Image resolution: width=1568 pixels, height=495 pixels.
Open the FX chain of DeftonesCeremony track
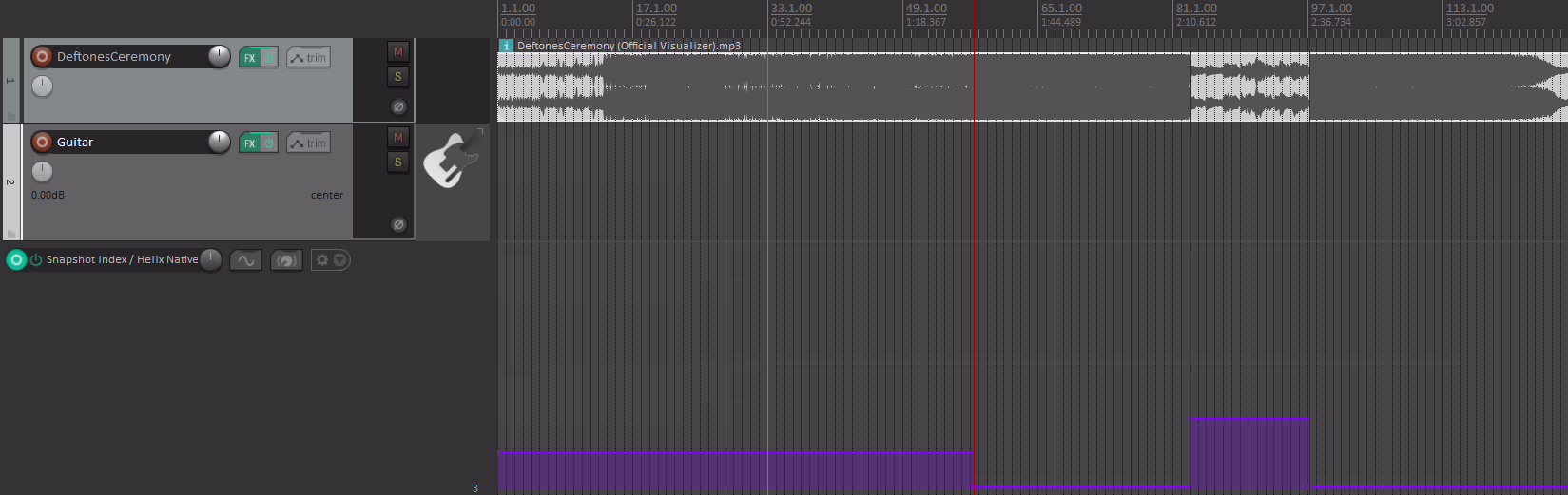(249, 57)
